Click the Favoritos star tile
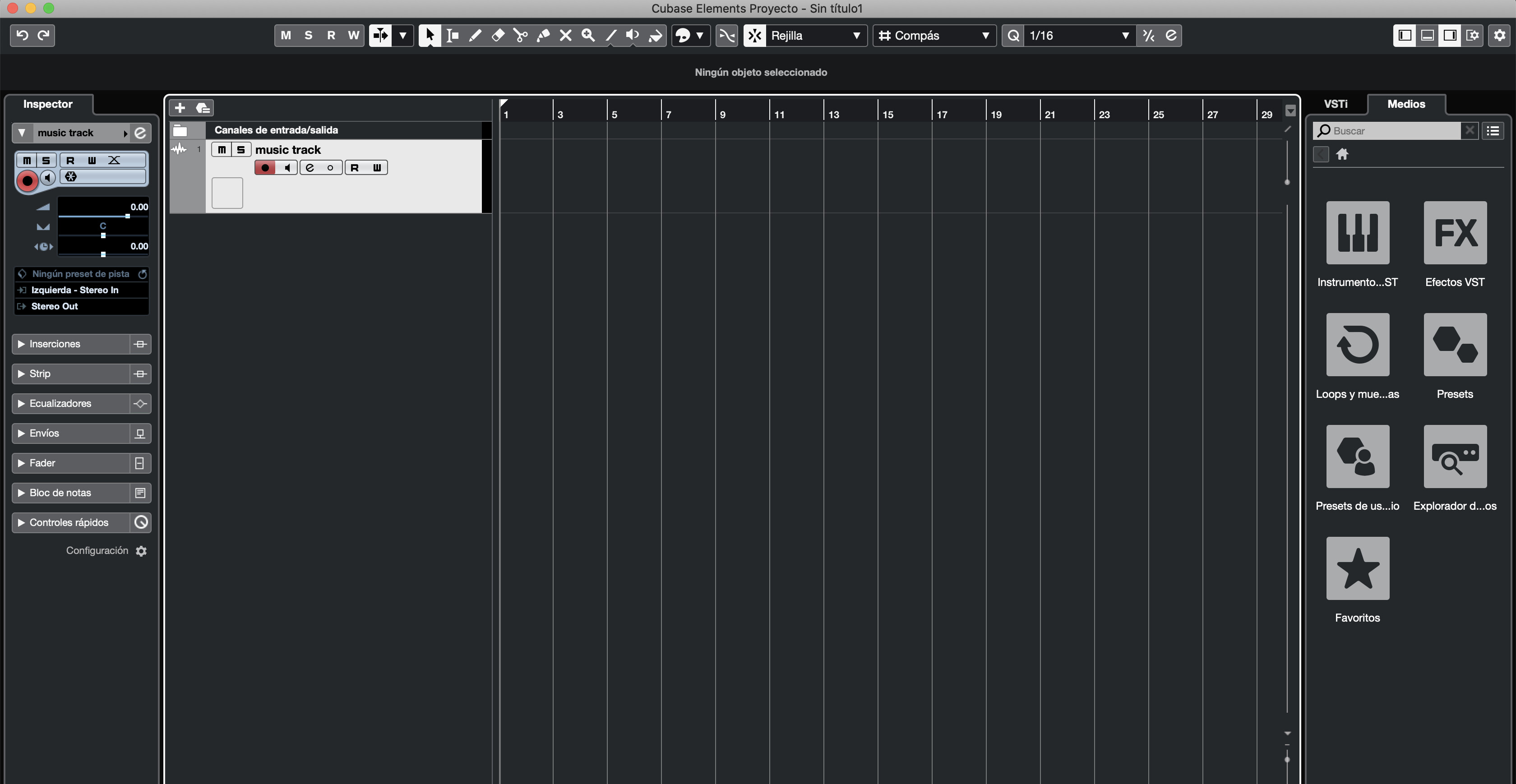1516x784 pixels. (x=1357, y=568)
